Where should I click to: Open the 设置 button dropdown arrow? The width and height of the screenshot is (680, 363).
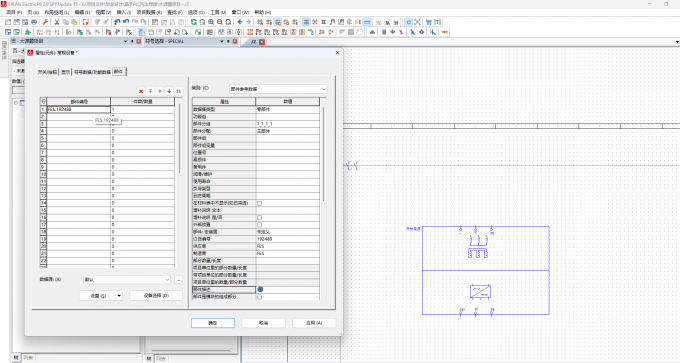pos(119,296)
